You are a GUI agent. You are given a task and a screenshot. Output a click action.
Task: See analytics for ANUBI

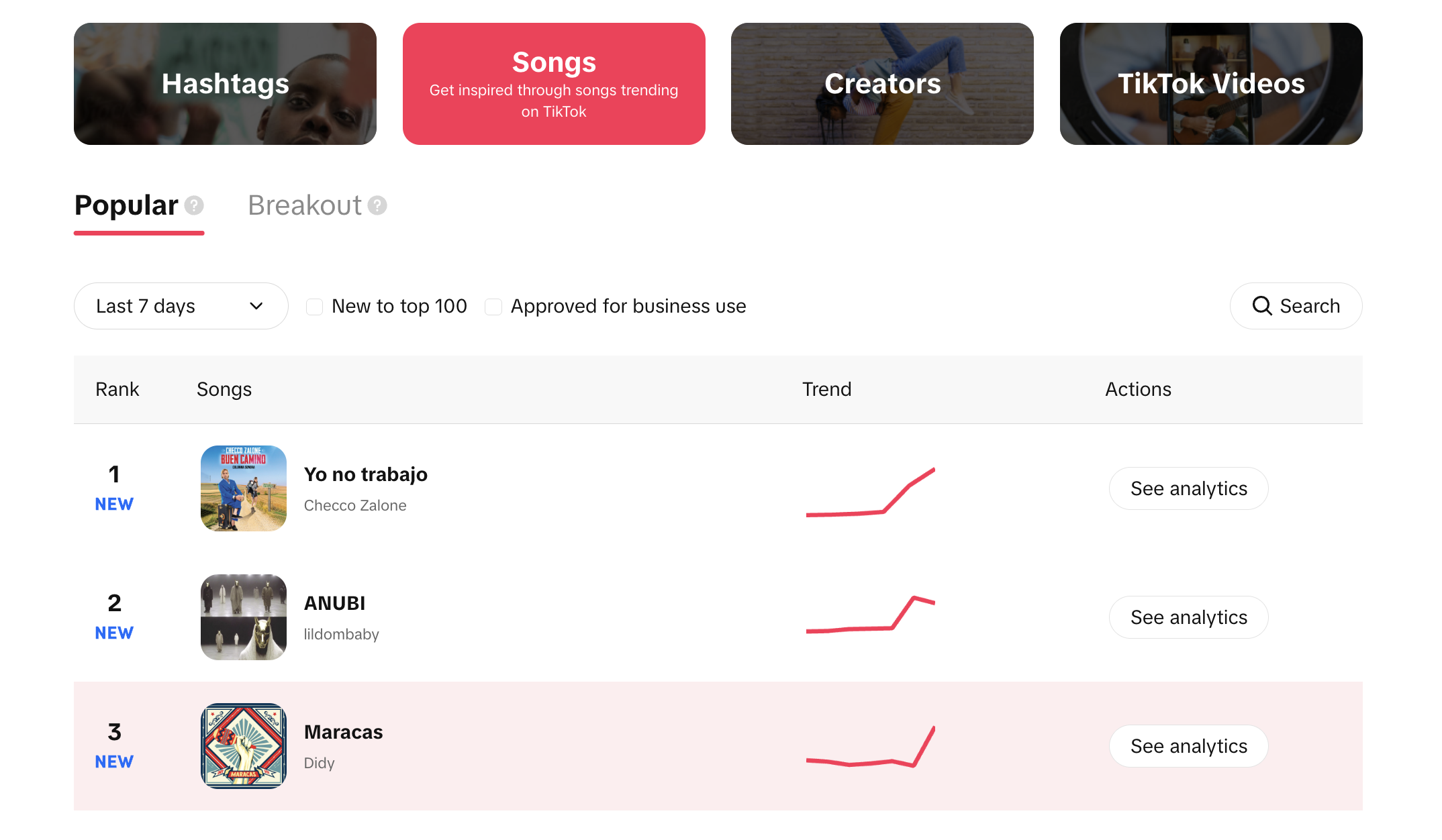[x=1188, y=617]
